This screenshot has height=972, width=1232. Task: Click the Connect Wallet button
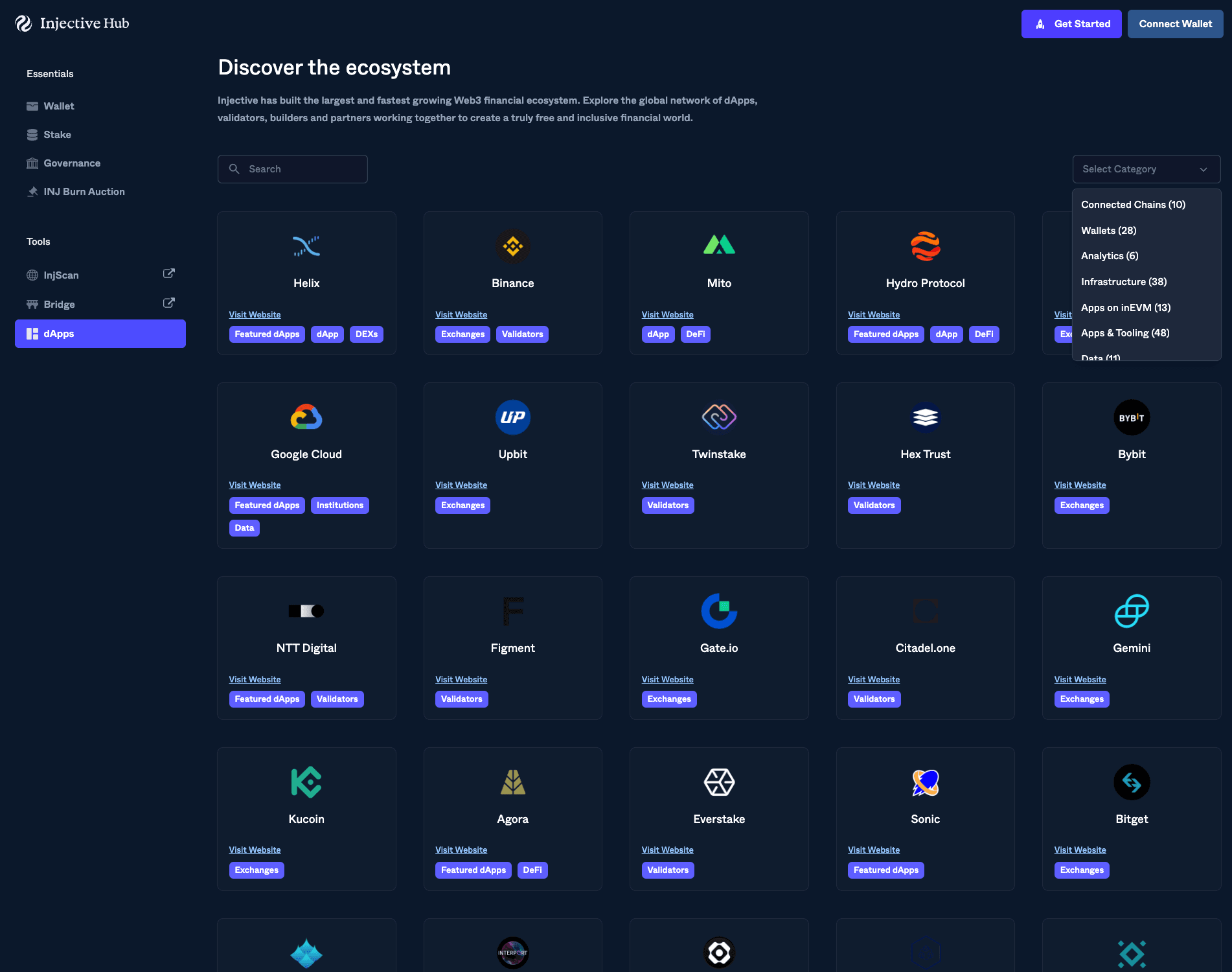(1175, 24)
